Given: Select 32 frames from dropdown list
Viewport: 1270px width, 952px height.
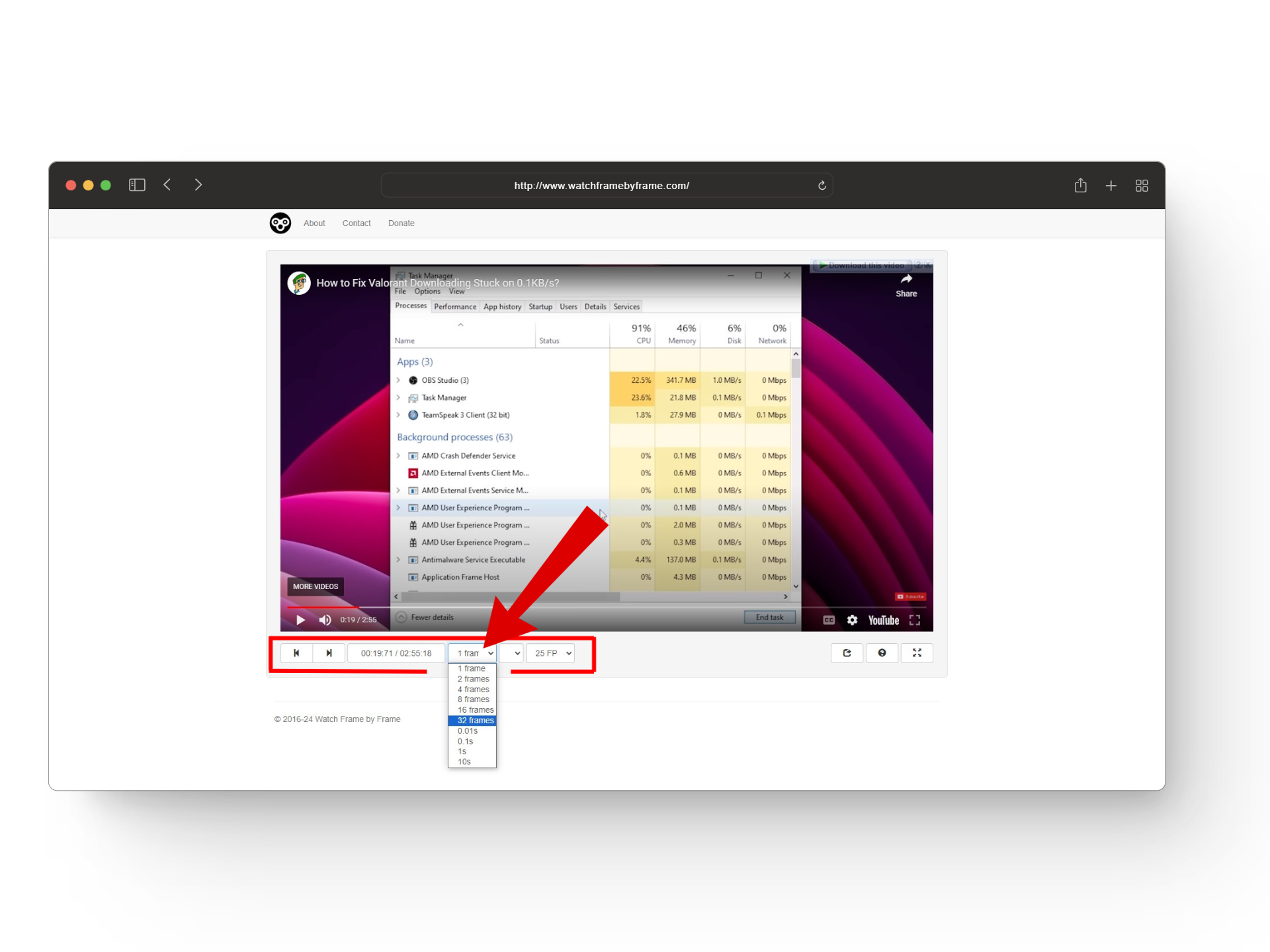Looking at the screenshot, I should pos(475,721).
